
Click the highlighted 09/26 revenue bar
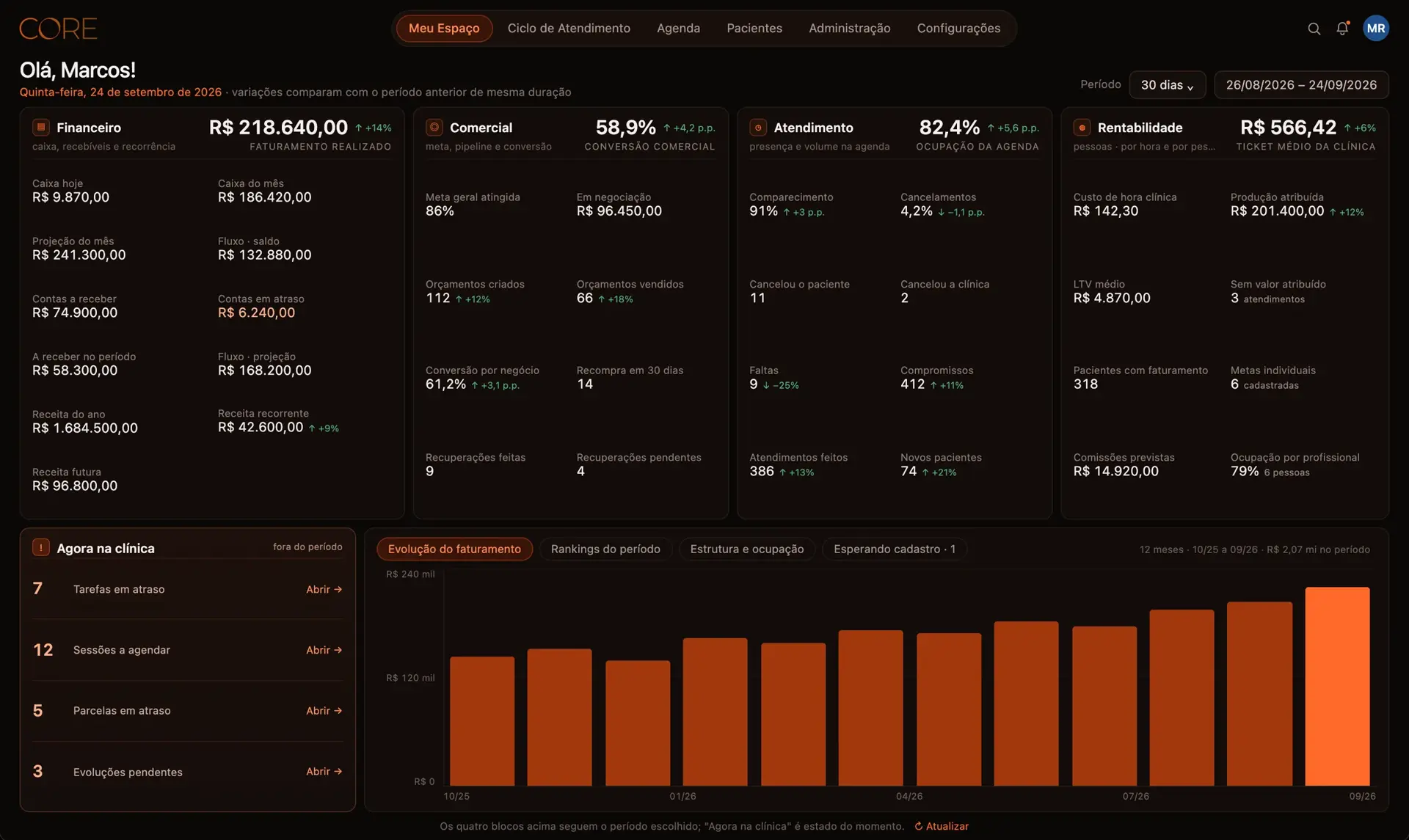click(x=1337, y=686)
